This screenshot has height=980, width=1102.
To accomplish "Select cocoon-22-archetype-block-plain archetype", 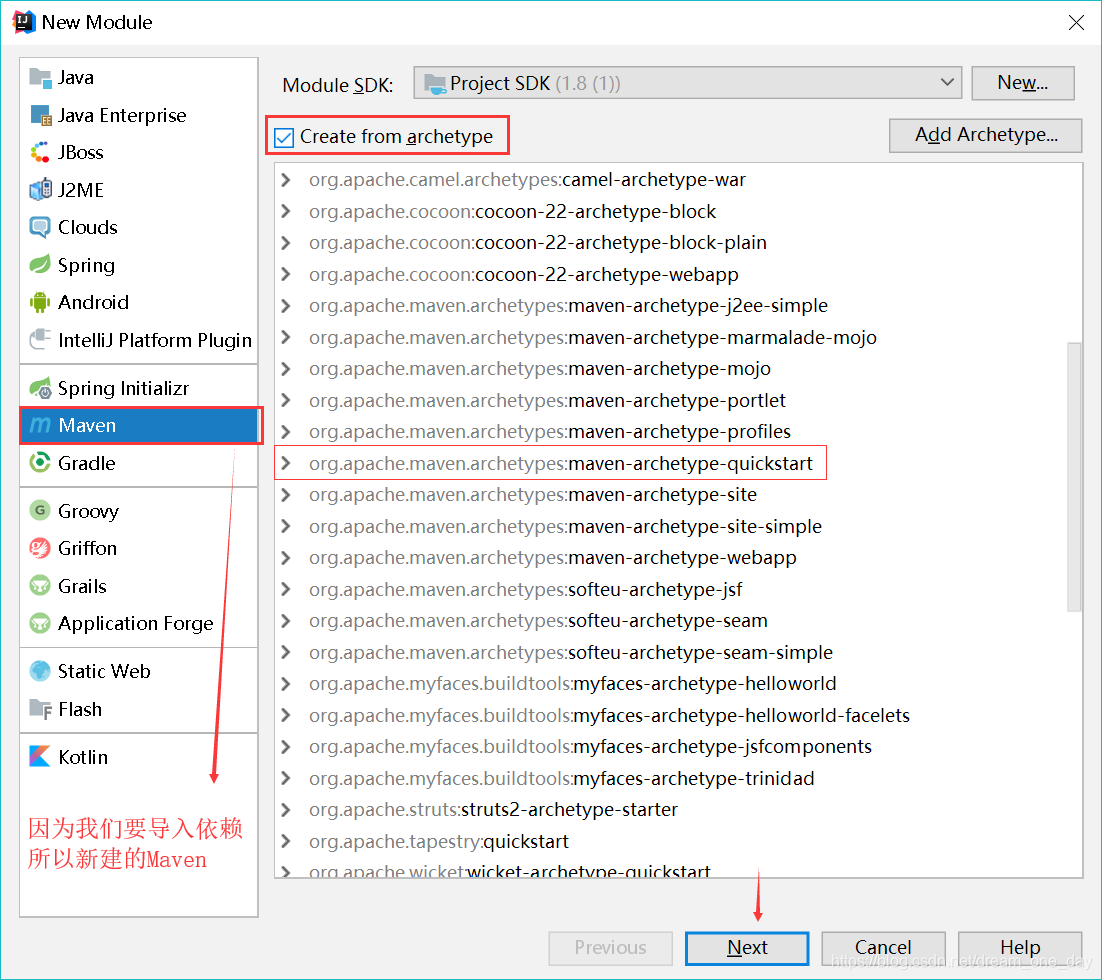I will click(538, 243).
